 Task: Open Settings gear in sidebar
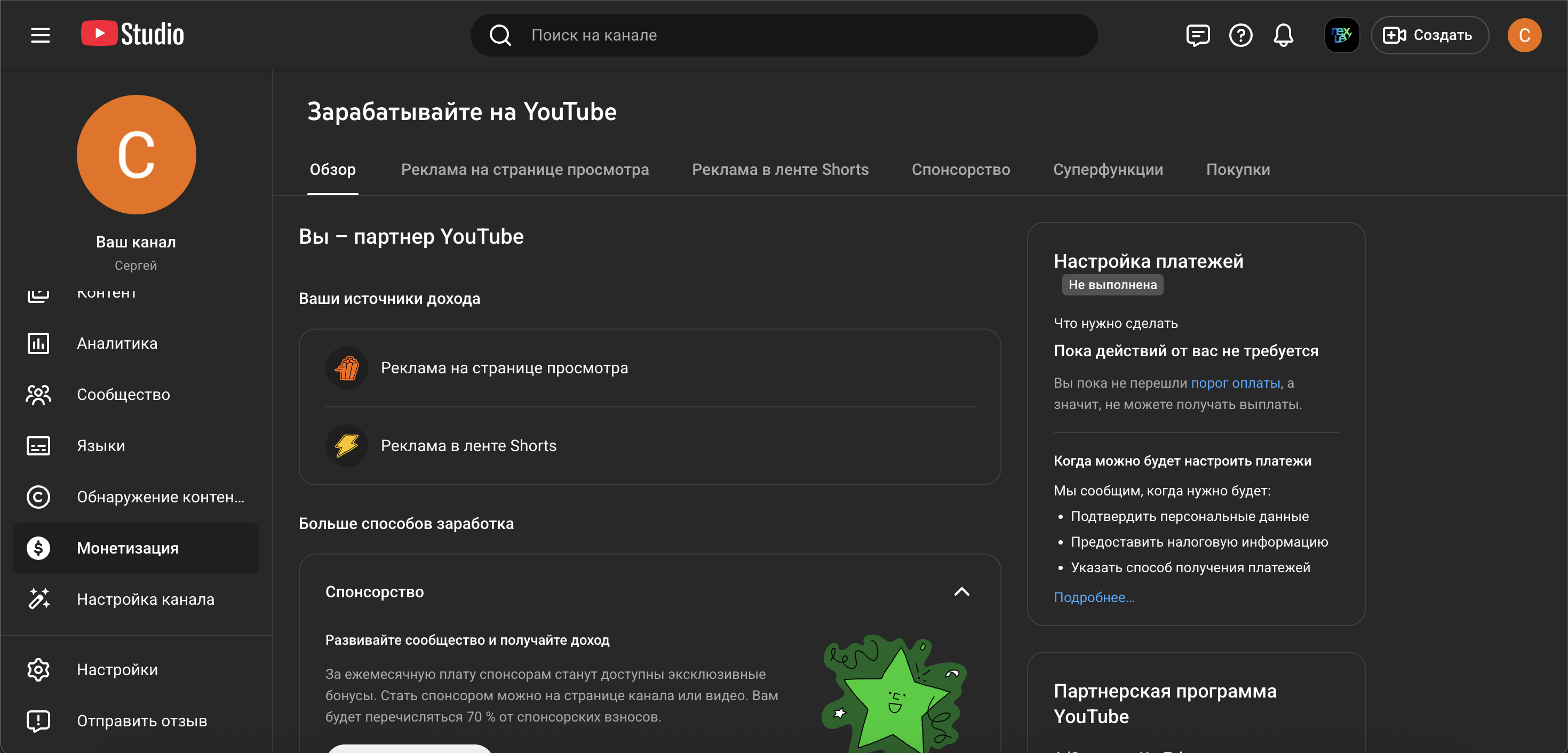117,670
